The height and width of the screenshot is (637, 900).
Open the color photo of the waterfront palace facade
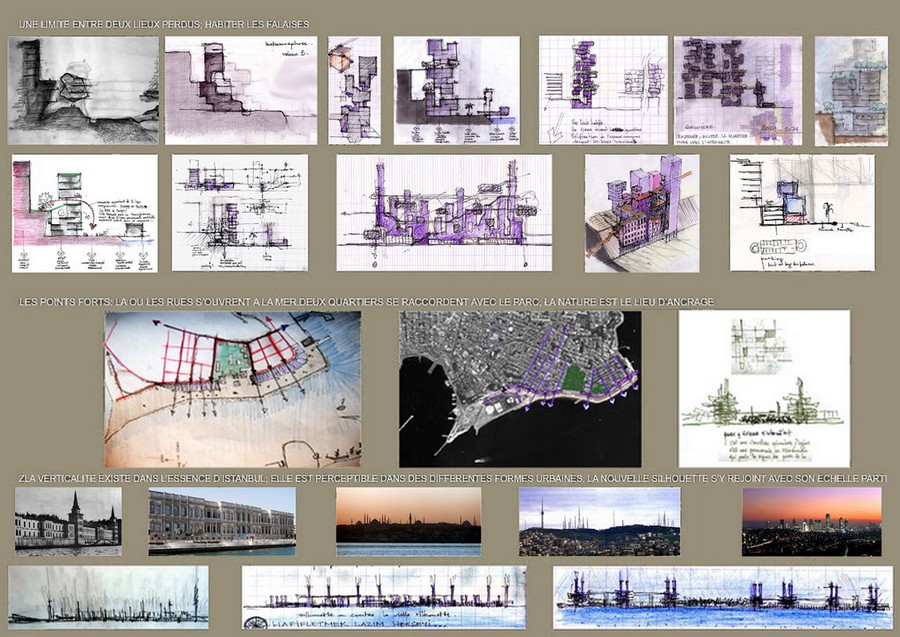pyautogui.click(x=222, y=522)
